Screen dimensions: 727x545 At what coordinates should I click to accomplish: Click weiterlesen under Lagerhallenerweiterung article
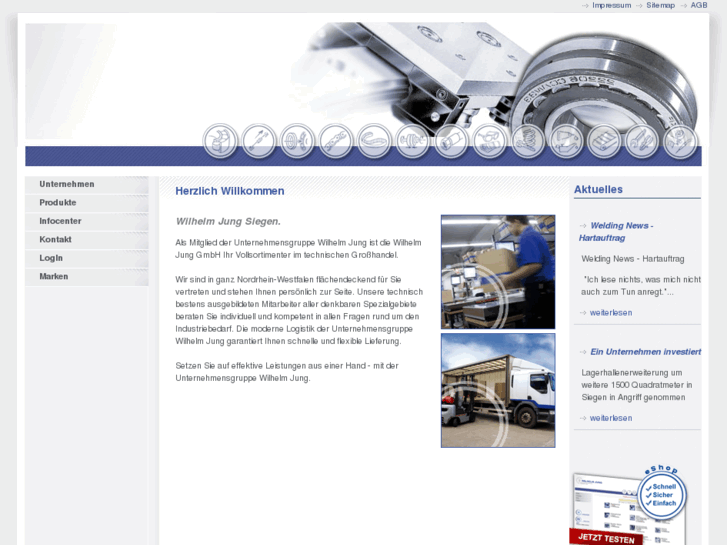pyautogui.click(x=611, y=418)
